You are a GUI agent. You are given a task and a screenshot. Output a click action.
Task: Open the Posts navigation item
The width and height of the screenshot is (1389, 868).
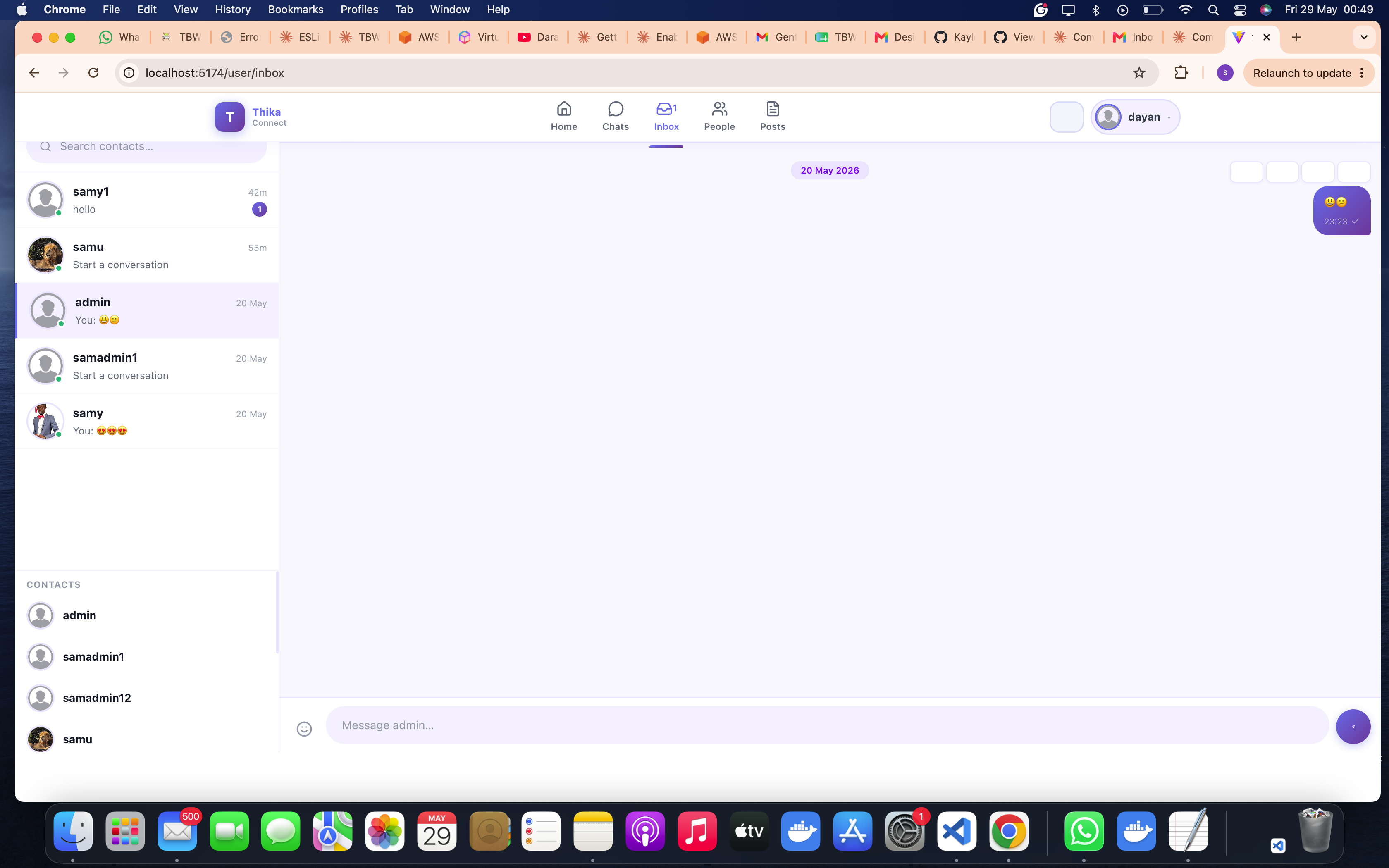773,117
